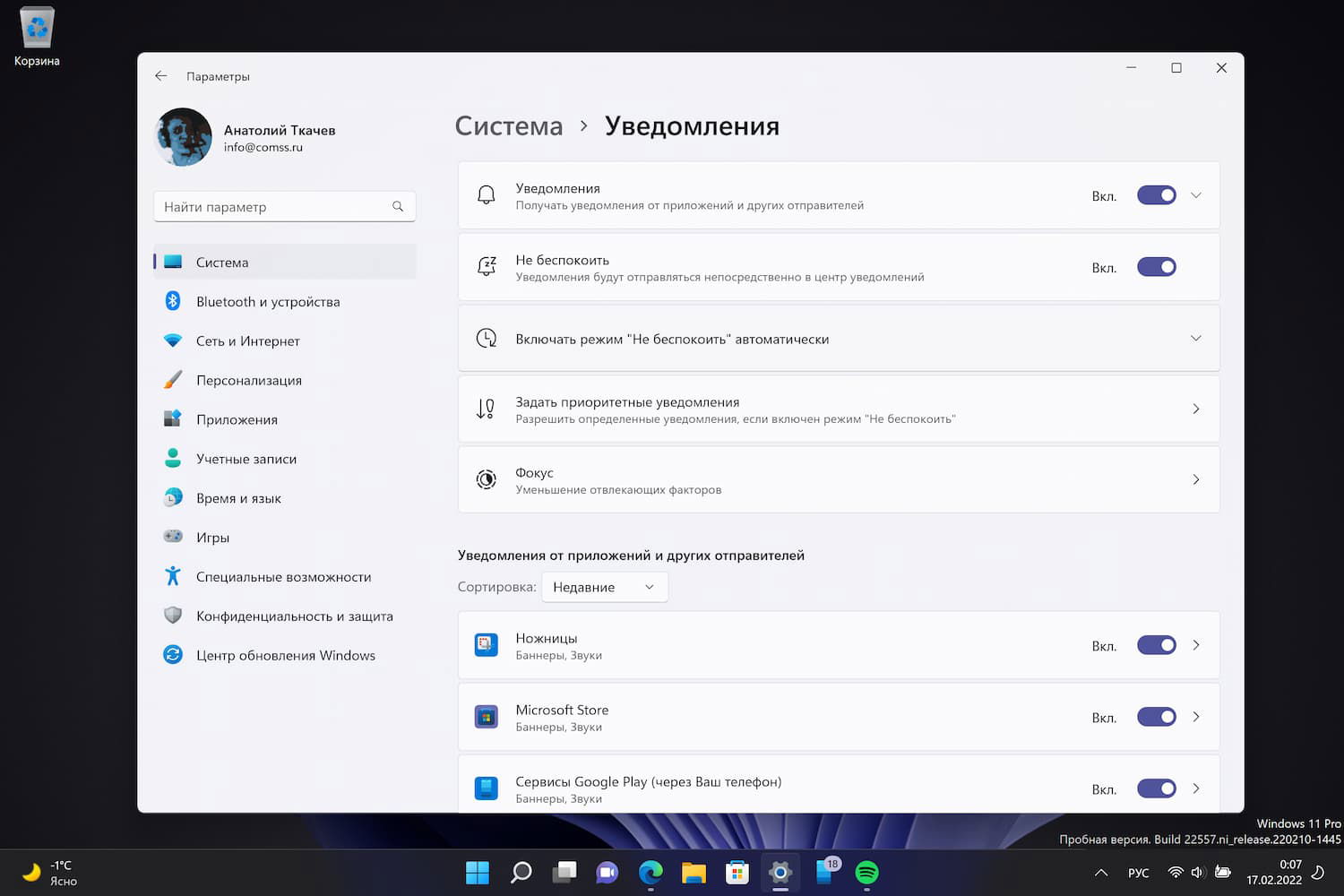Turn off the Уведомления toggle
Viewport: 1344px width, 896px height.
(1157, 195)
